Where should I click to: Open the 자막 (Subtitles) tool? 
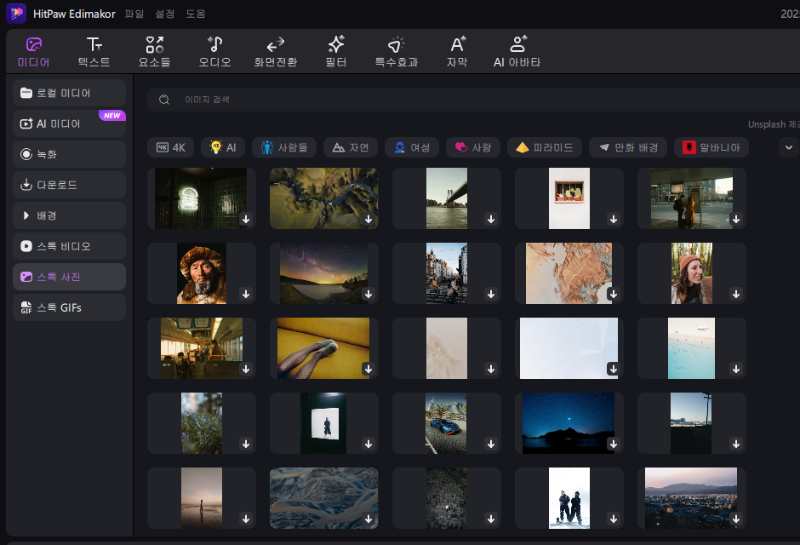coord(457,51)
